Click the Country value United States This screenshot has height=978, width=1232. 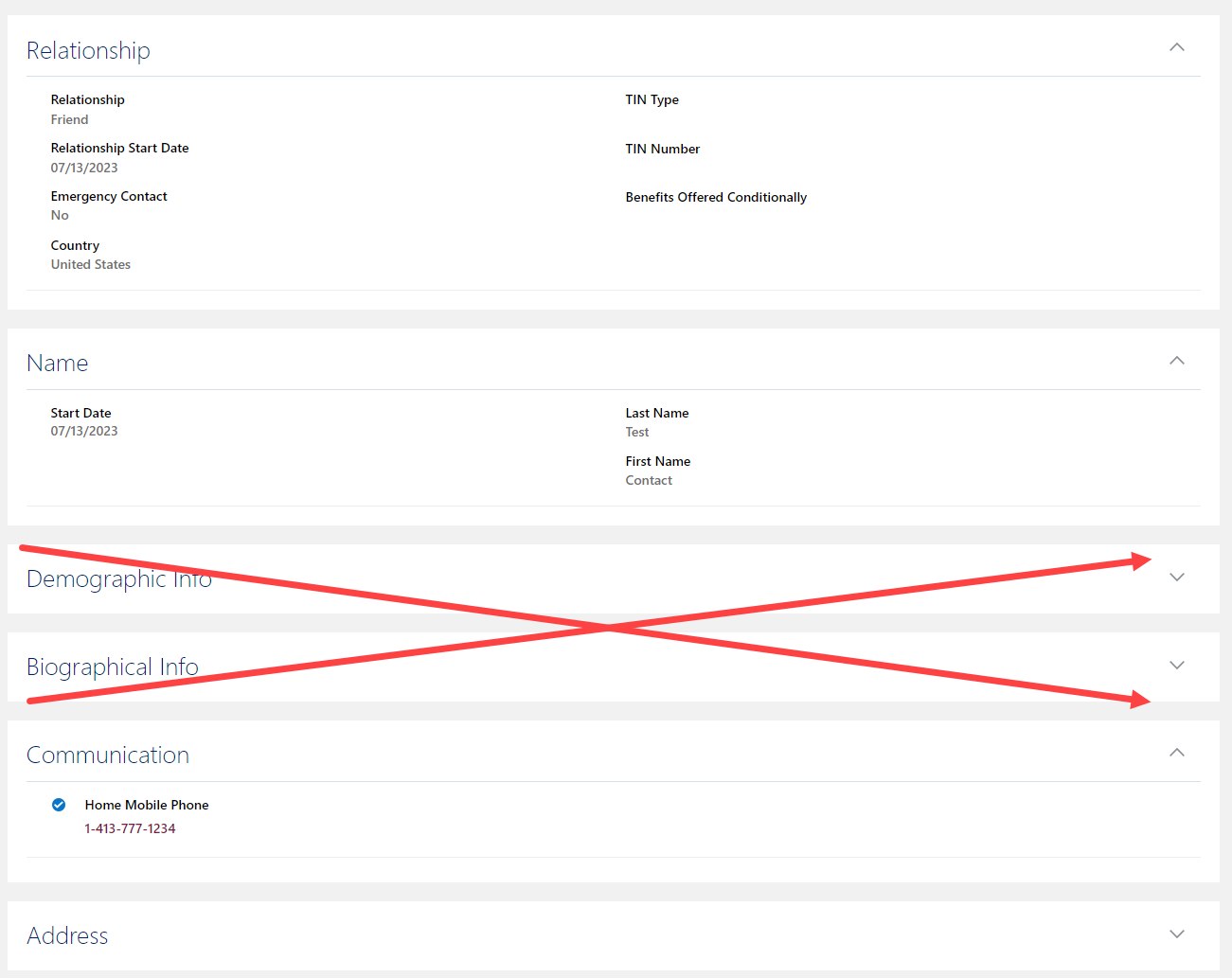click(x=90, y=264)
